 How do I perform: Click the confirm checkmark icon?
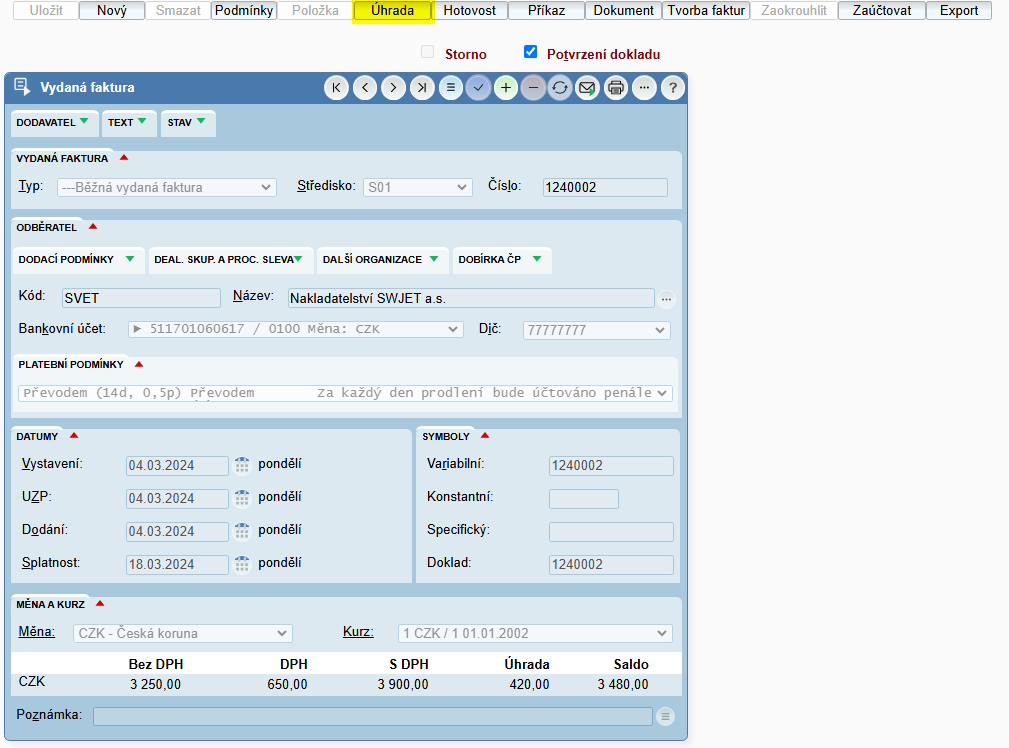(x=478, y=88)
